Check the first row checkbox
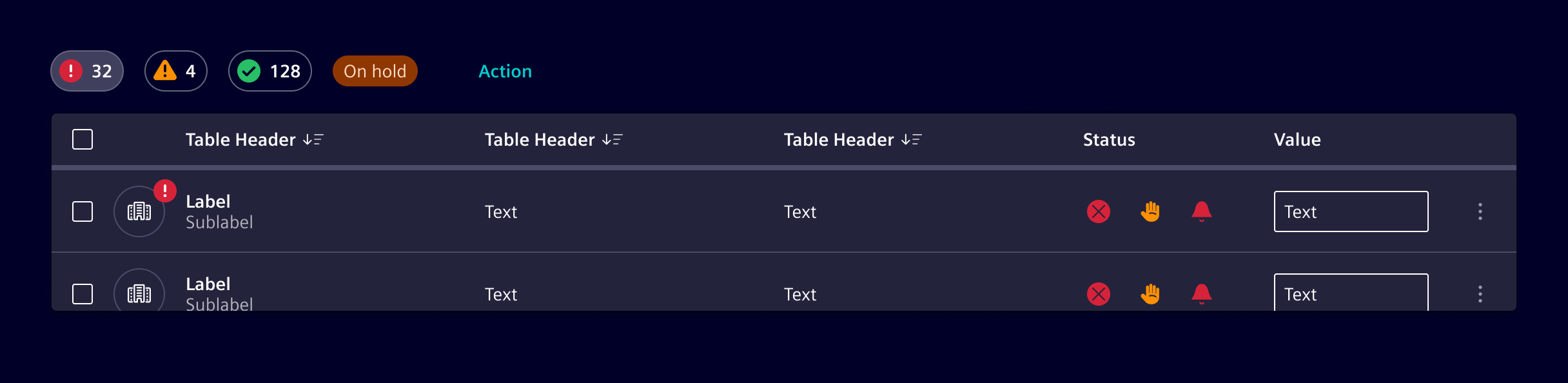This screenshot has height=383, width=1568. (83, 211)
